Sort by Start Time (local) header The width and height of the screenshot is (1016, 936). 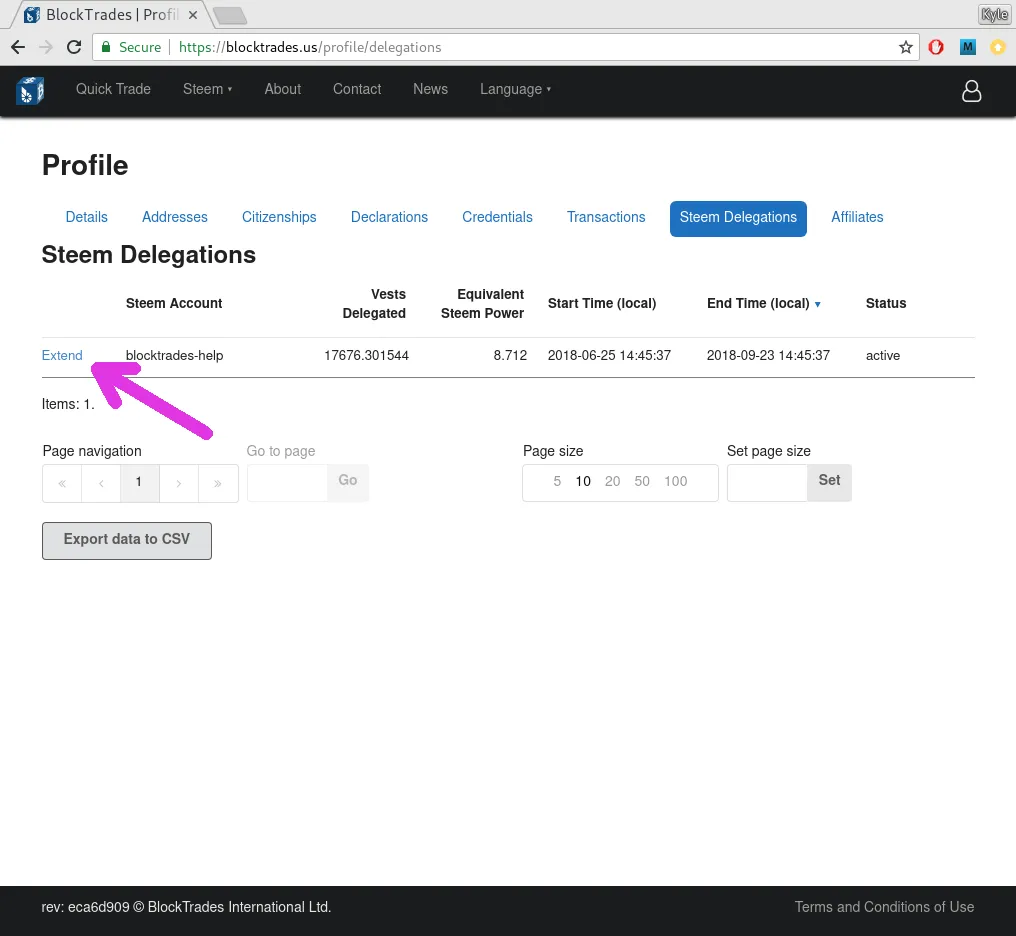click(x=602, y=303)
